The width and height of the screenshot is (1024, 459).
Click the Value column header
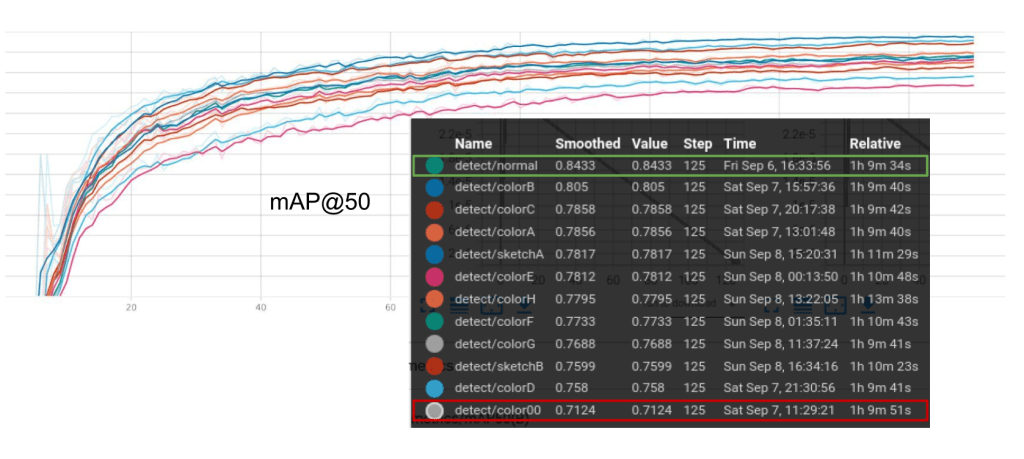coord(650,144)
